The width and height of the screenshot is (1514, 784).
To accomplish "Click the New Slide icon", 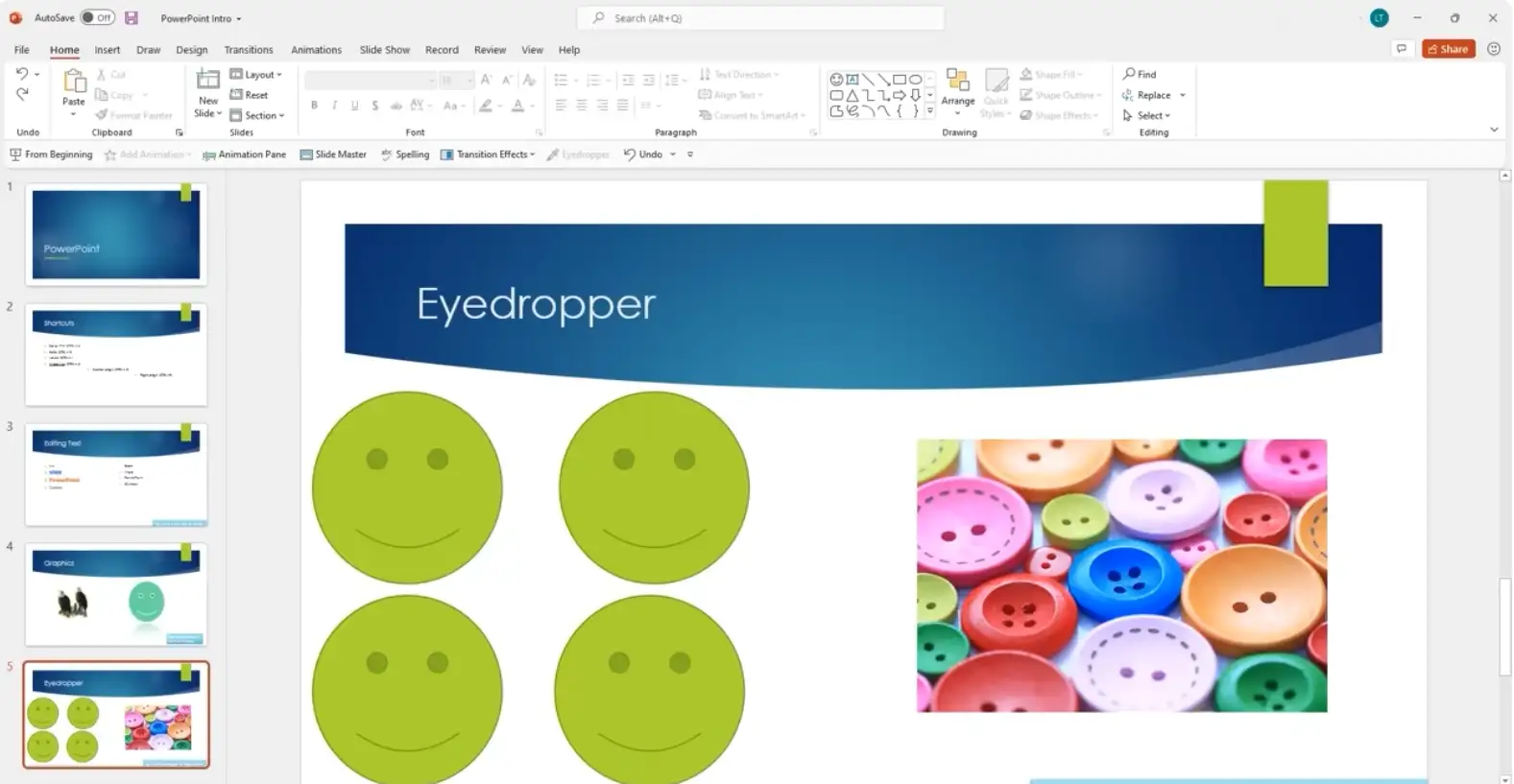I will 207,83.
